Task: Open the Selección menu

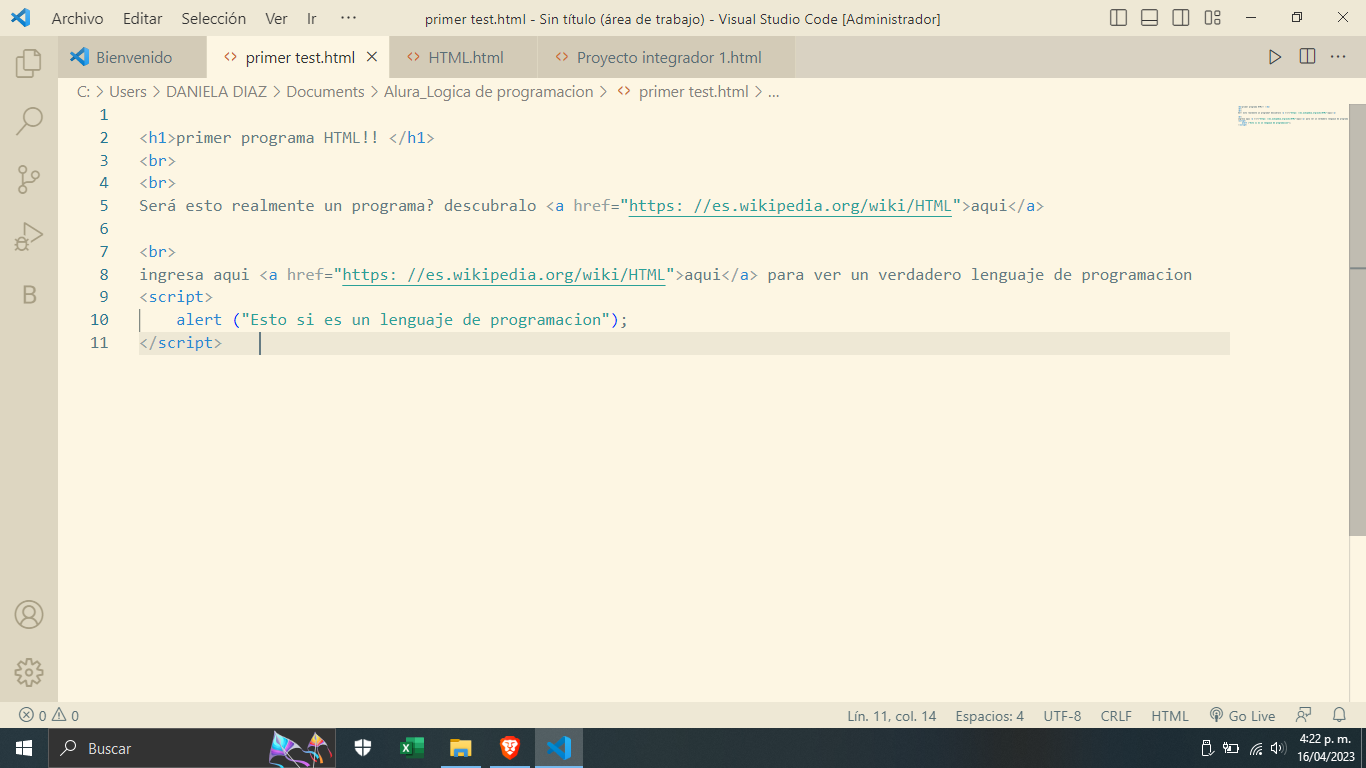Action: [x=214, y=18]
